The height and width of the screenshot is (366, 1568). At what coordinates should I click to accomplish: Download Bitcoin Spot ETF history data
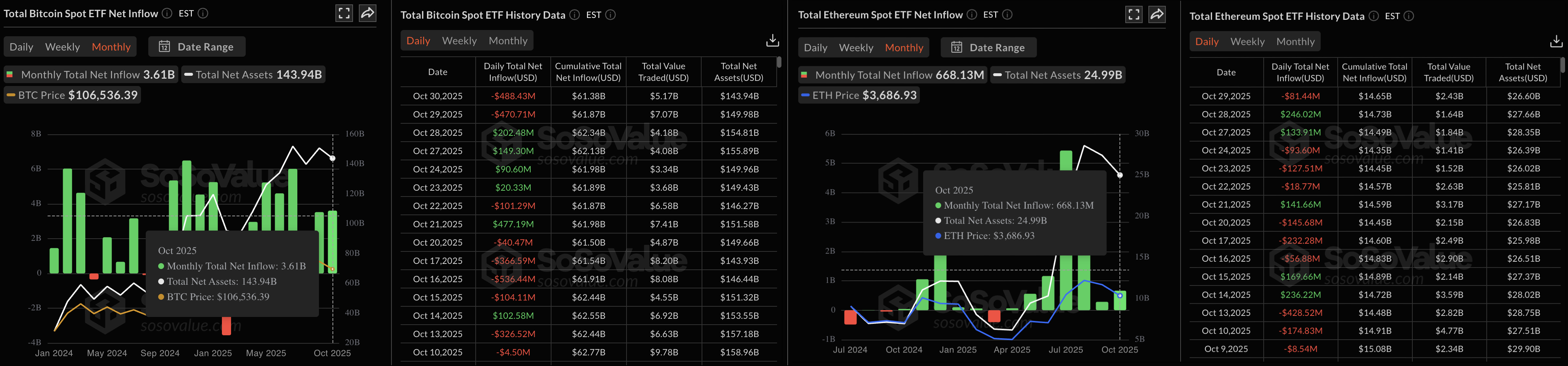[772, 41]
